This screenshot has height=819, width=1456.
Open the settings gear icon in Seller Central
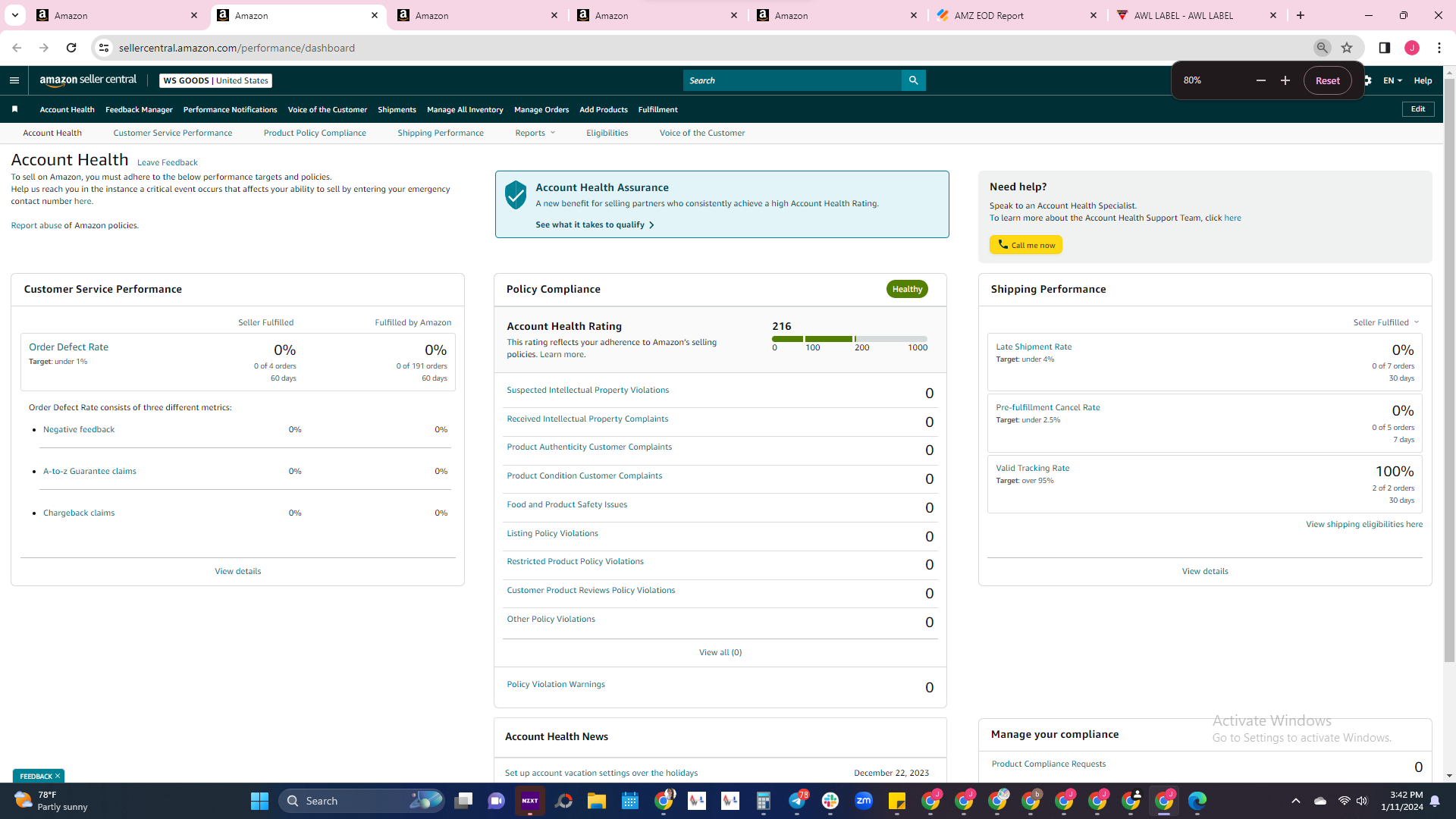click(x=1368, y=80)
